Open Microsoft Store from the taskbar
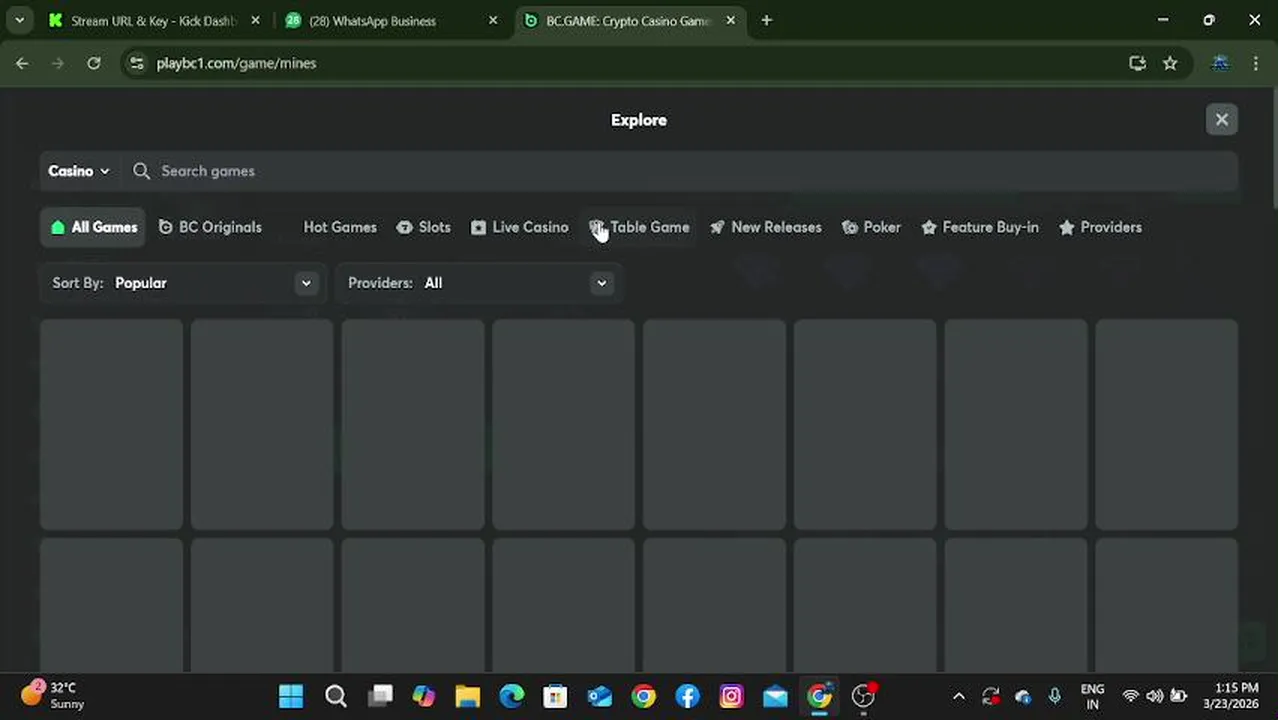The width and height of the screenshot is (1278, 720). pyautogui.click(x=555, y=696)
